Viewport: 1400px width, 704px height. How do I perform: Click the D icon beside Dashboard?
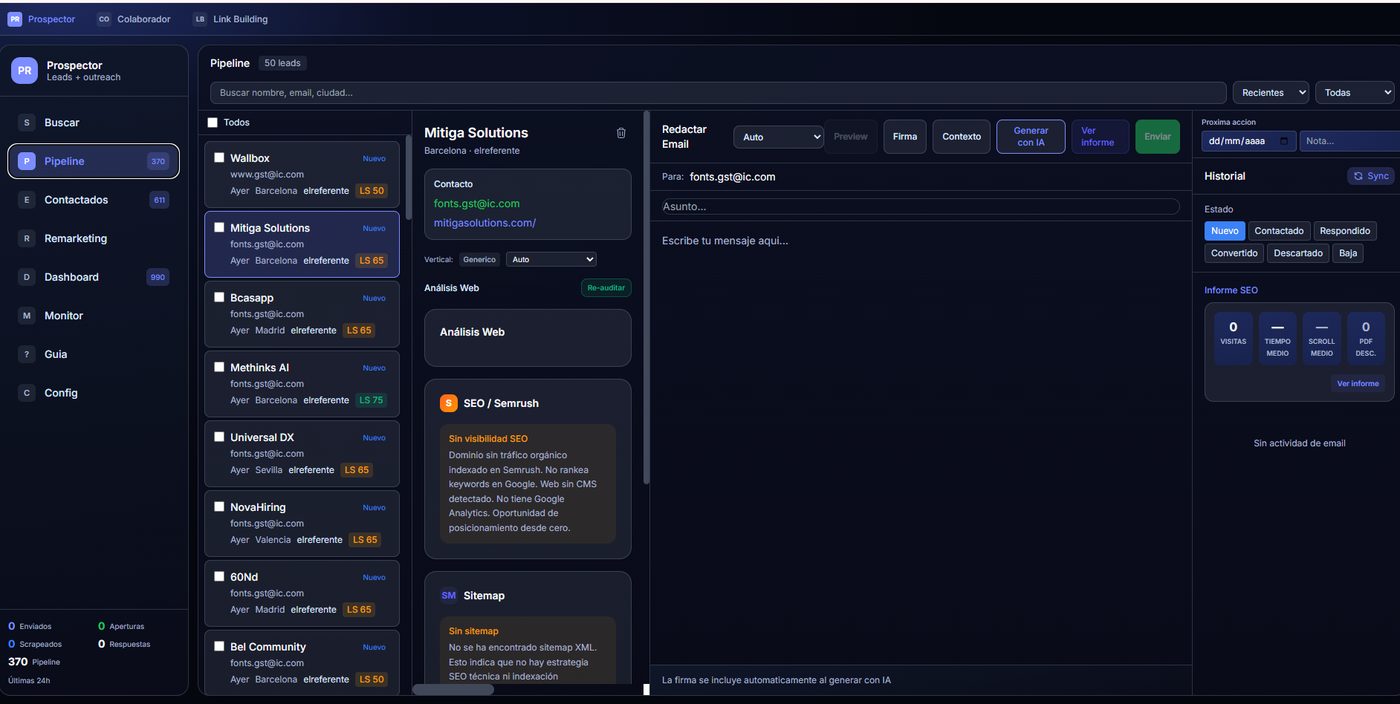pos(27,277)
